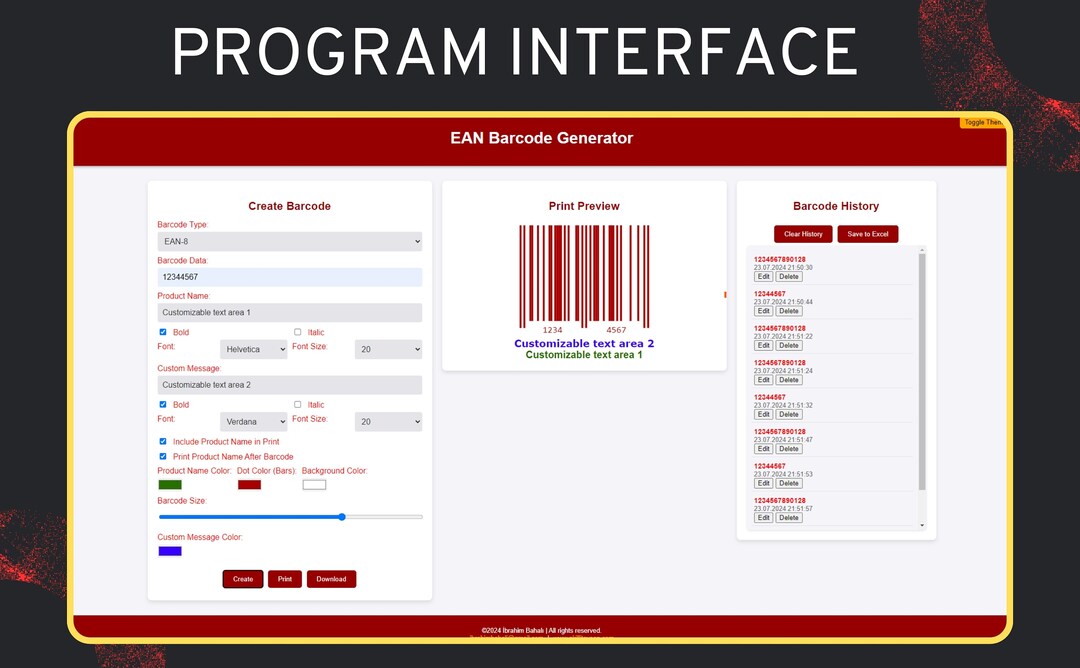Open the Verdana font dropdown
The image size is (1080, 668).
point(253,421)
